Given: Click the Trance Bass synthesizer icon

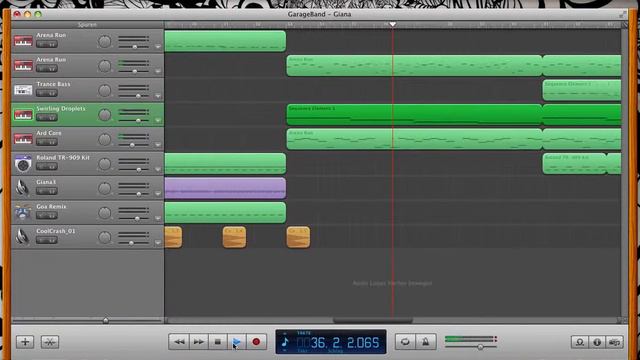Looking at the screenshot, I should (23, 90).
